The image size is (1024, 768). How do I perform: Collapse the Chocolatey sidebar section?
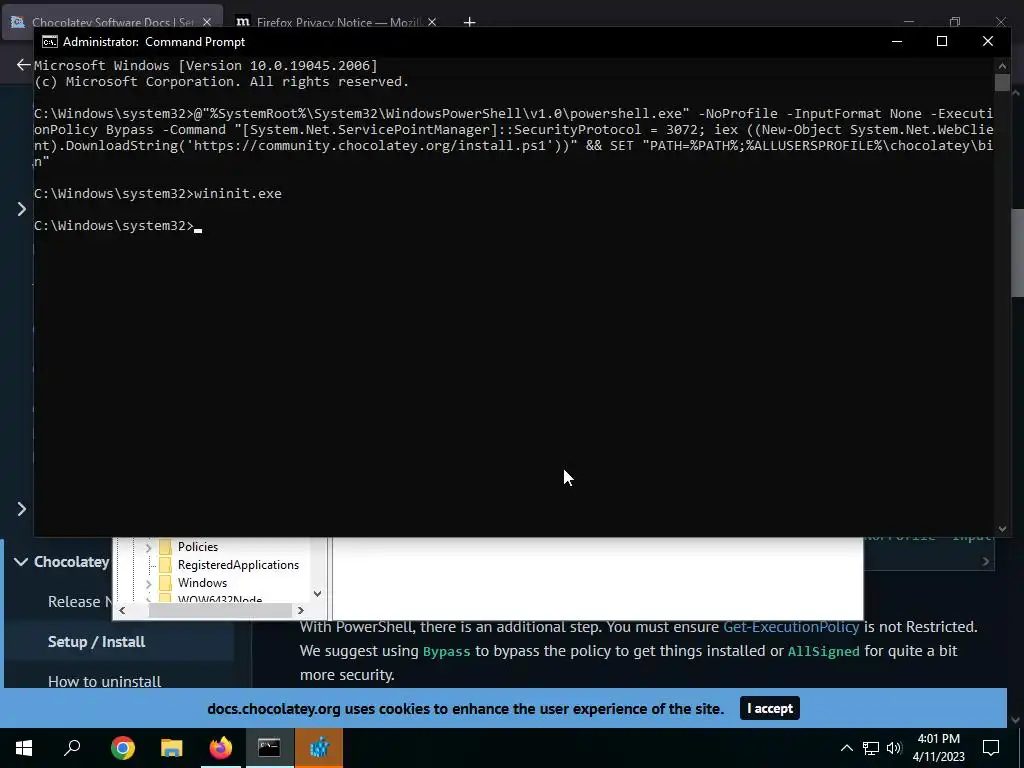[x=21, y=562]
